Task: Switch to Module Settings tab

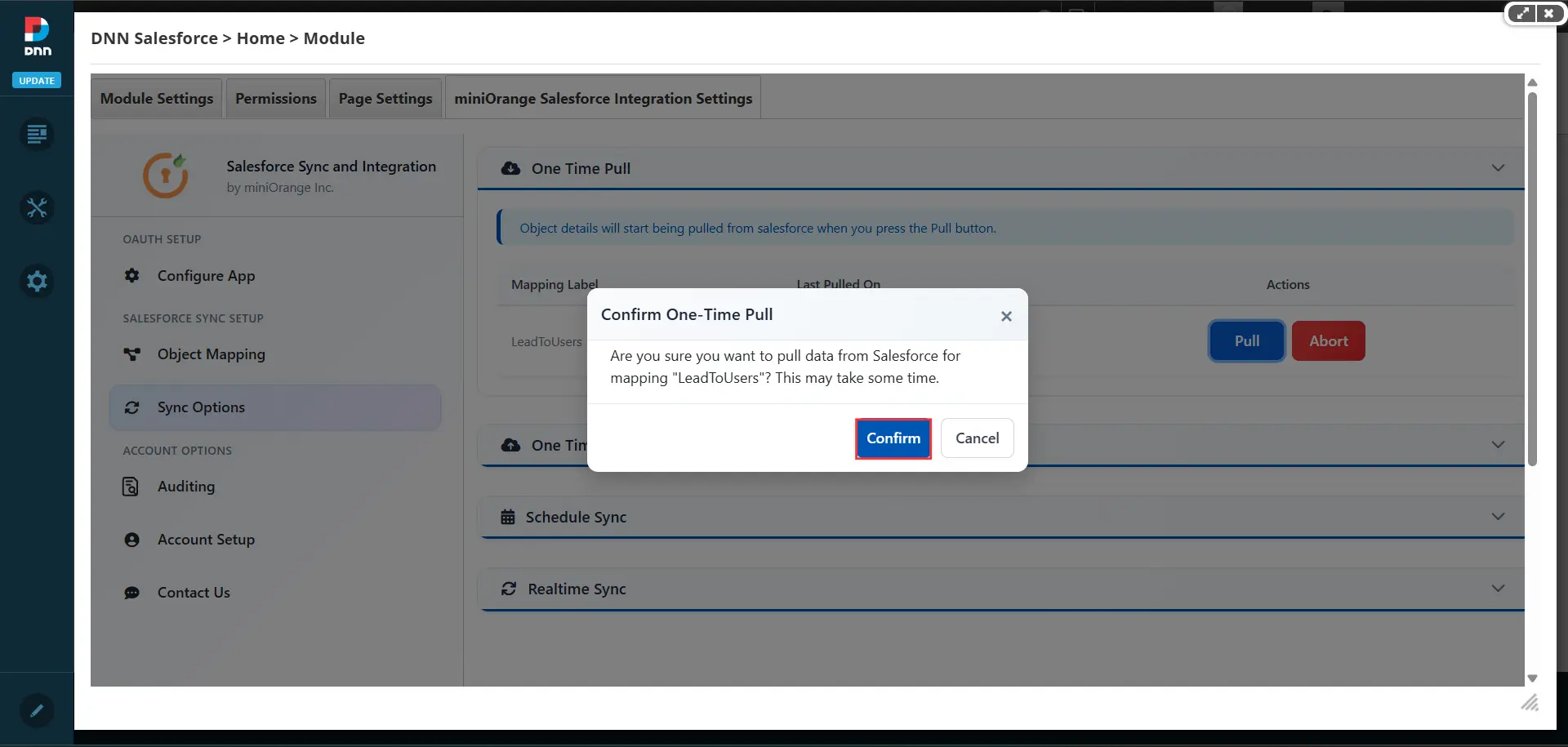Action: 157,98
